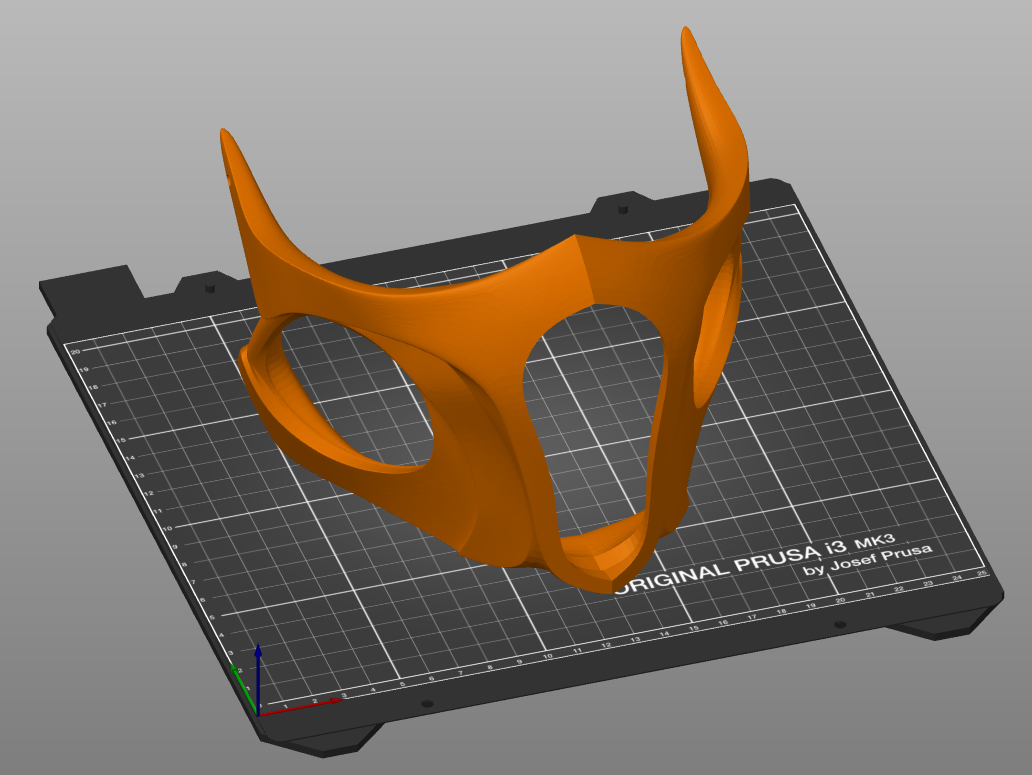Click grid number 25 on bed ruler
This screenshot has width=1032, height=775.
tap(982, 574)
